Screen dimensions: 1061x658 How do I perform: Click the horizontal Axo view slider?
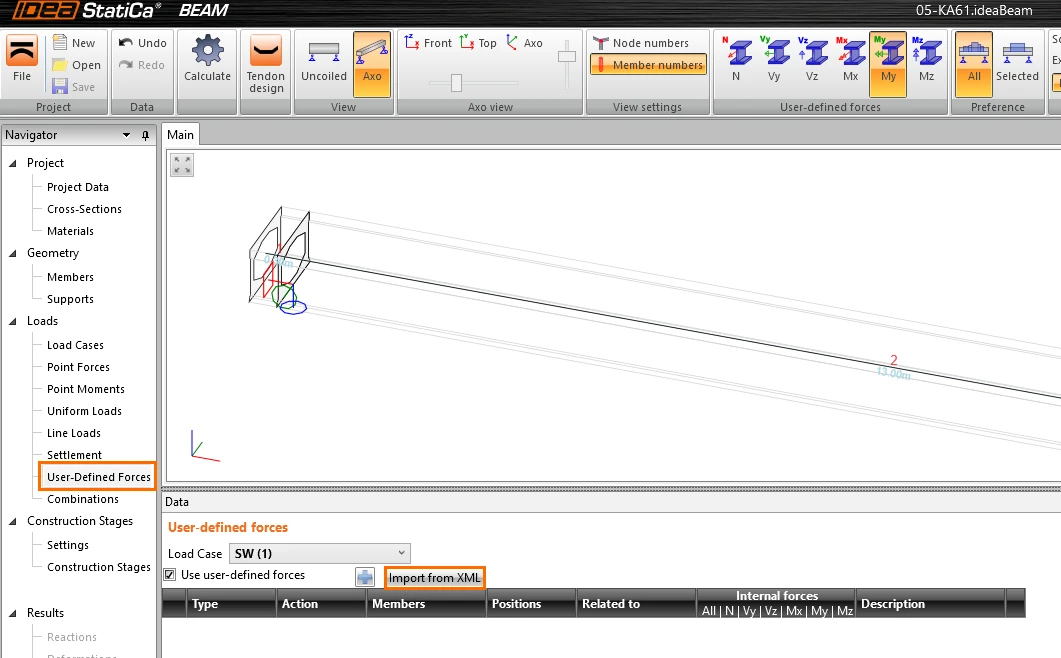coord(456,83)
